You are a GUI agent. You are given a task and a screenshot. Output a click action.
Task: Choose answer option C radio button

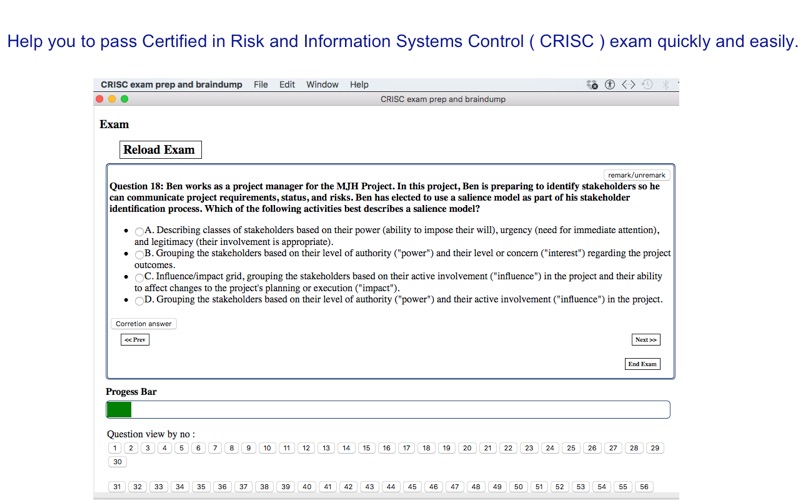click(139, 278)
